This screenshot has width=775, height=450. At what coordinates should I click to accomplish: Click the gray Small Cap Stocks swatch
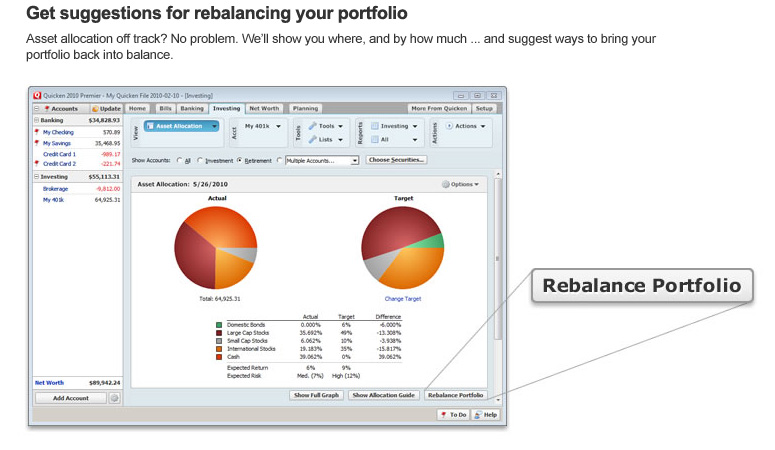[219, 341]
